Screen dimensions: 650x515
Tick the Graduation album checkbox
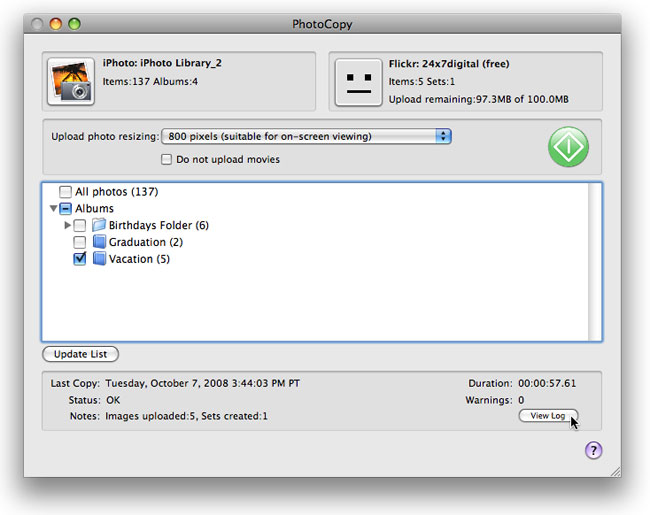(x=80, y=242)
